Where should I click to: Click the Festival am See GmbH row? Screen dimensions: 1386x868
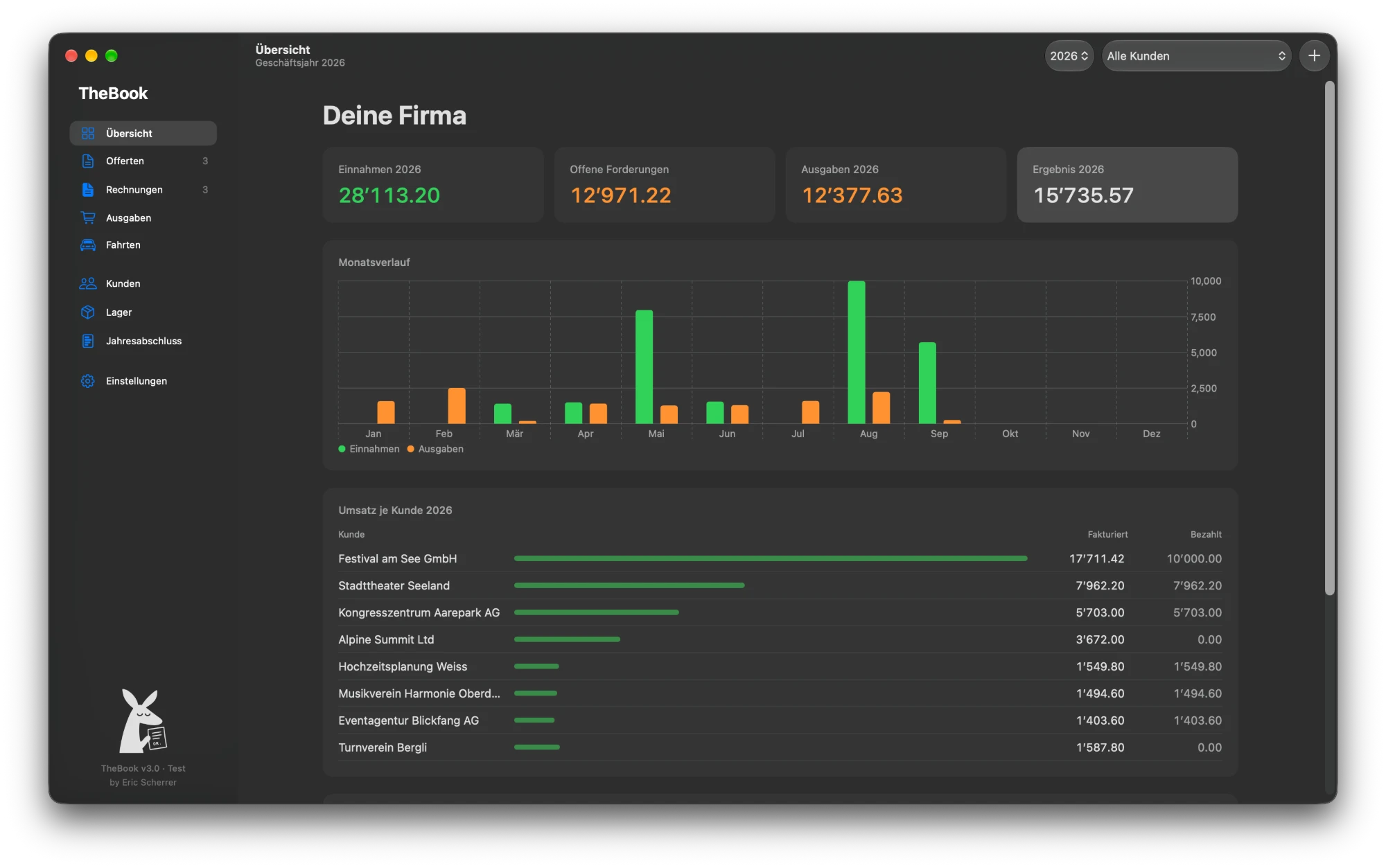point(780,558)
